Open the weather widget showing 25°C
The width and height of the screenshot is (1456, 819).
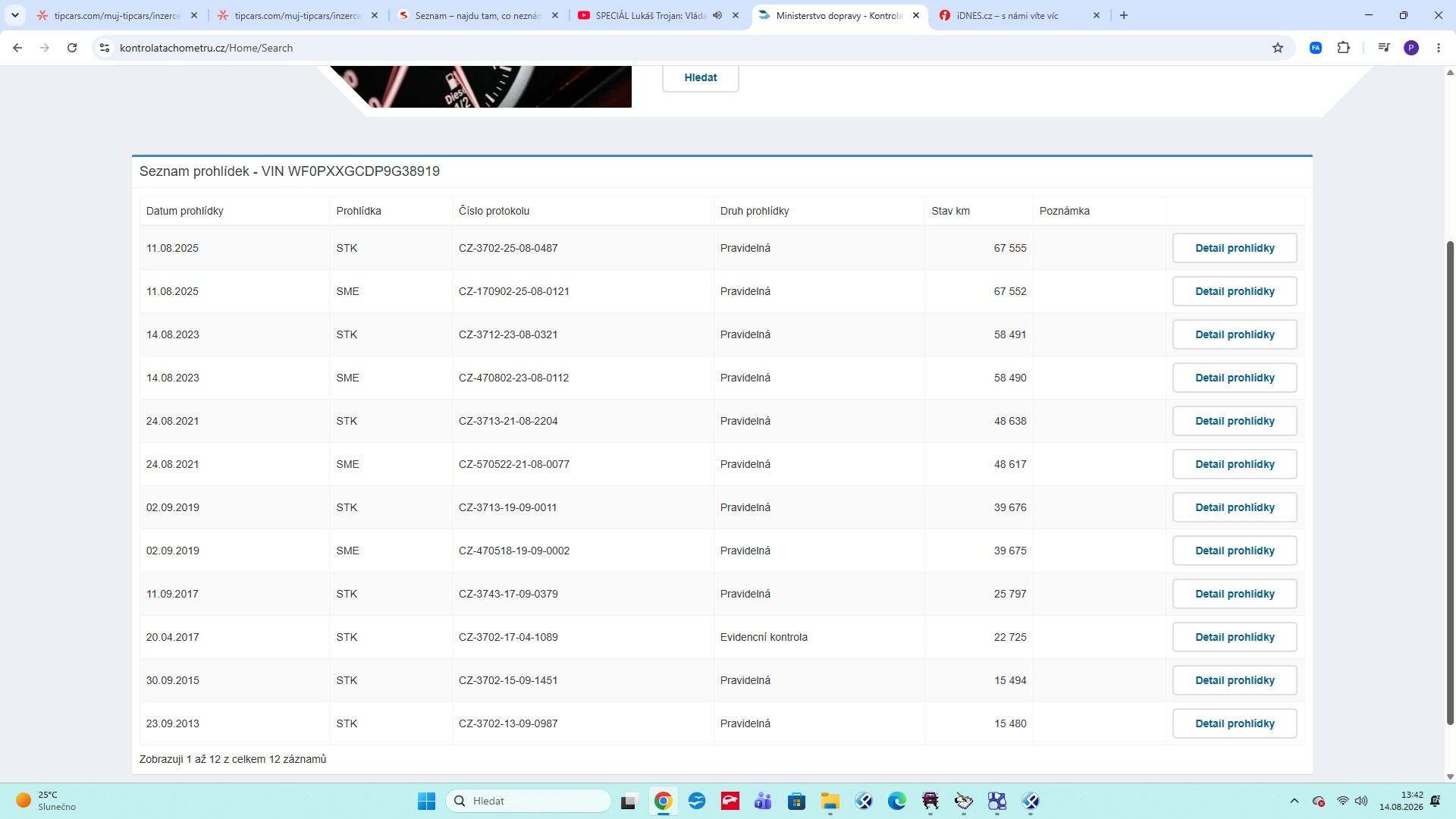[x=47, y=801]
